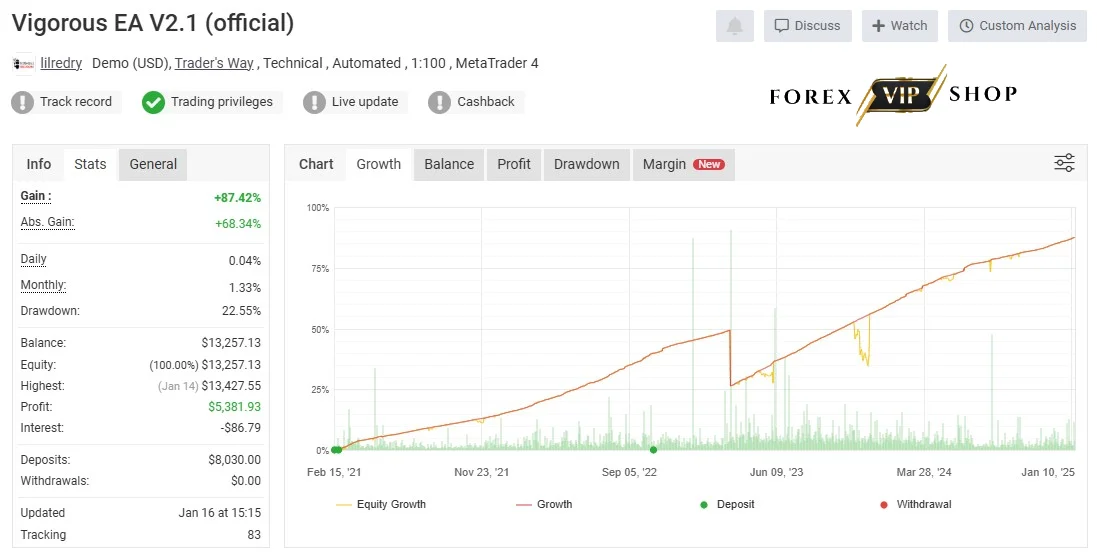Toggle the Equity Growth legend series
The width and height of the screenshot is (1097, 559).
pos(381,504)
